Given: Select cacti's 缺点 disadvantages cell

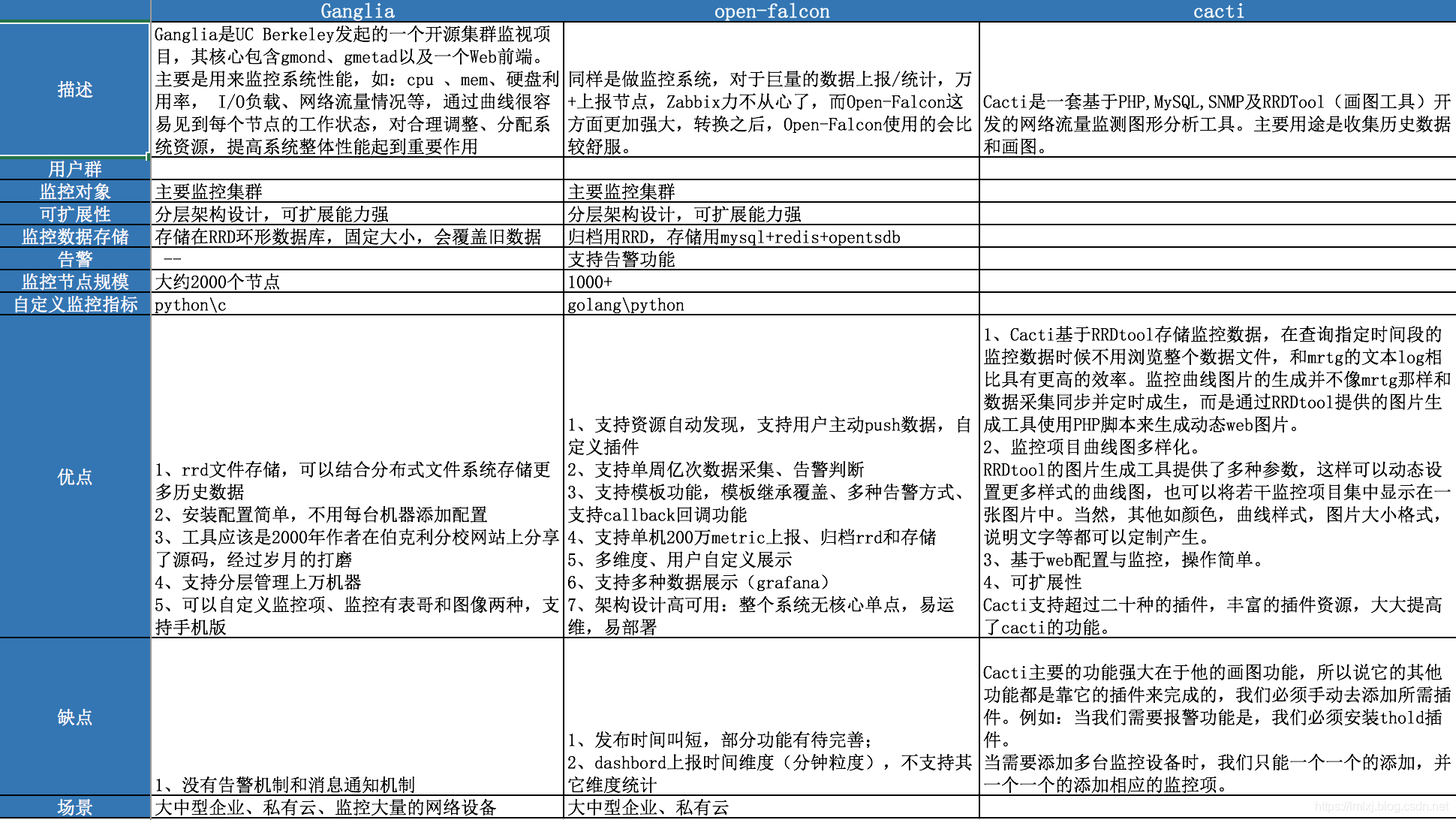Looking at the screenshot, I should click(x=1217, y=717).
